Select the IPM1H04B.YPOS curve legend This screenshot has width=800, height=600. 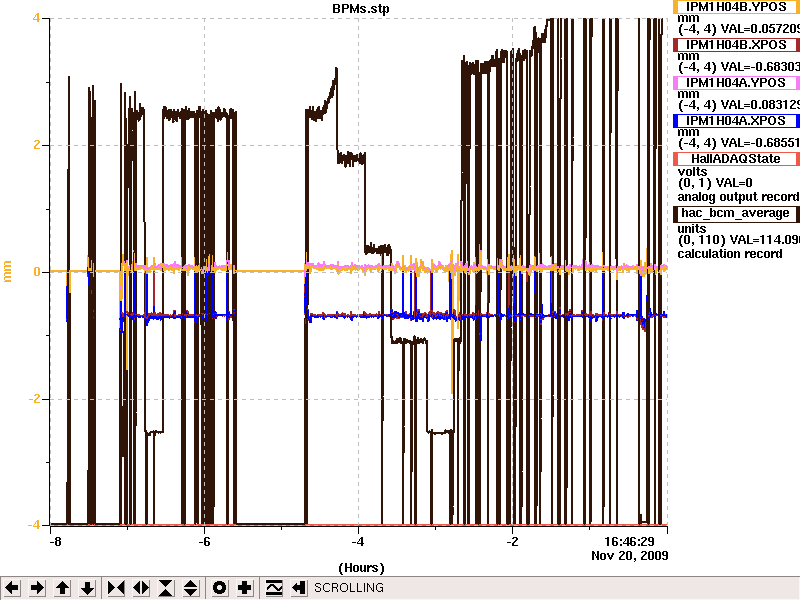click(736, 7)
